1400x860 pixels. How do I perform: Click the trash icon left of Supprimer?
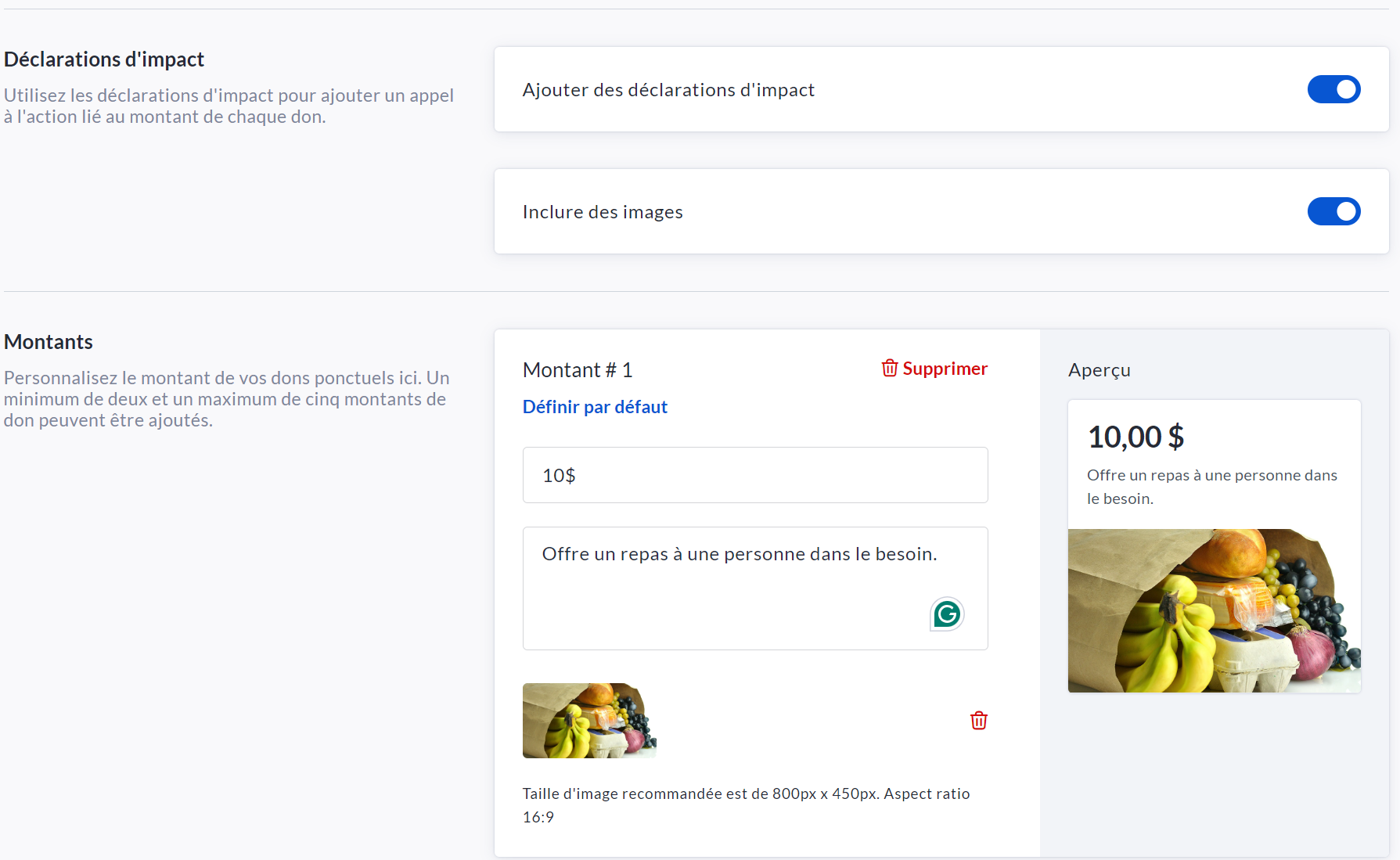coord(890,369)
